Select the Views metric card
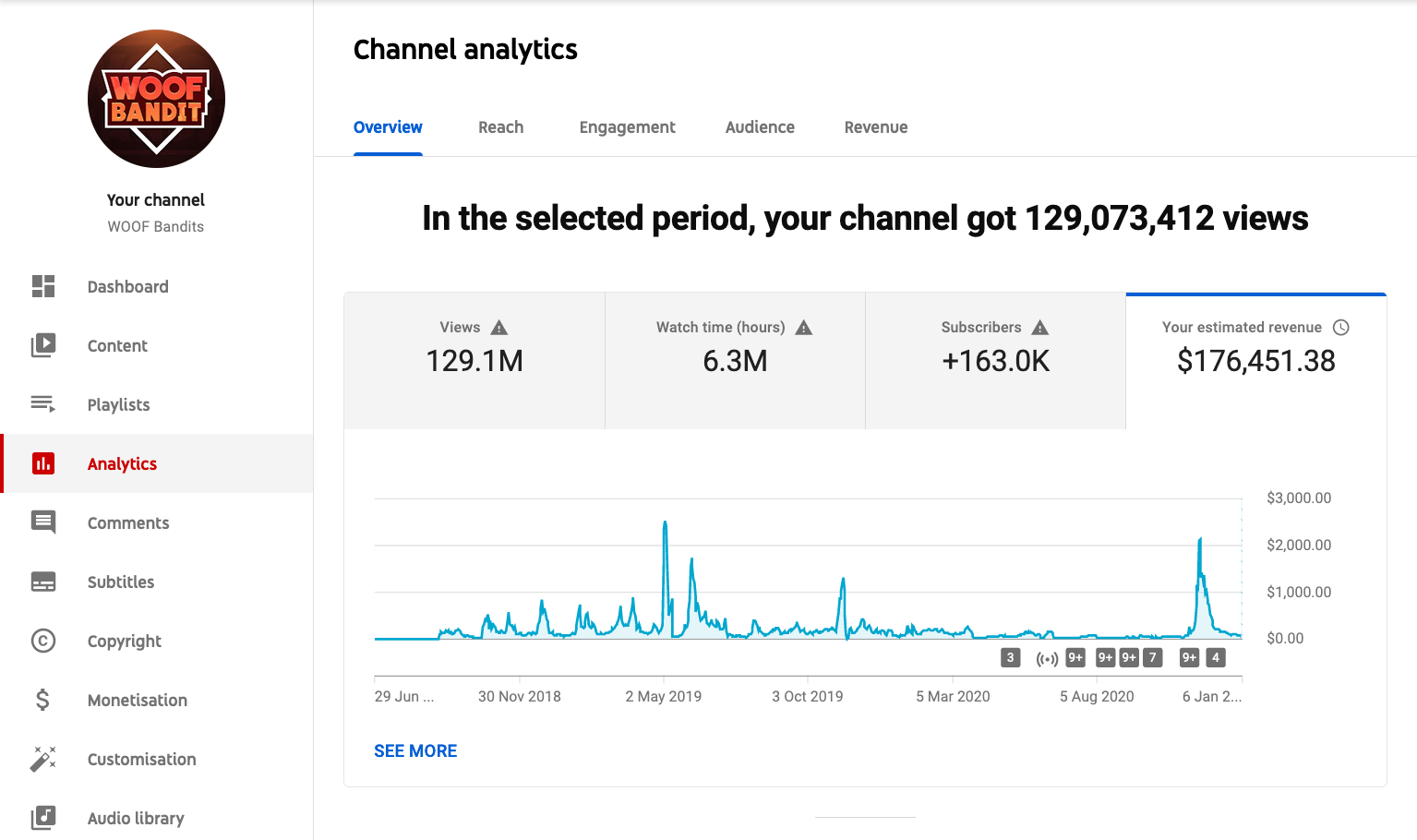This screenshot has width=1417, height=840. coord(474,360)
